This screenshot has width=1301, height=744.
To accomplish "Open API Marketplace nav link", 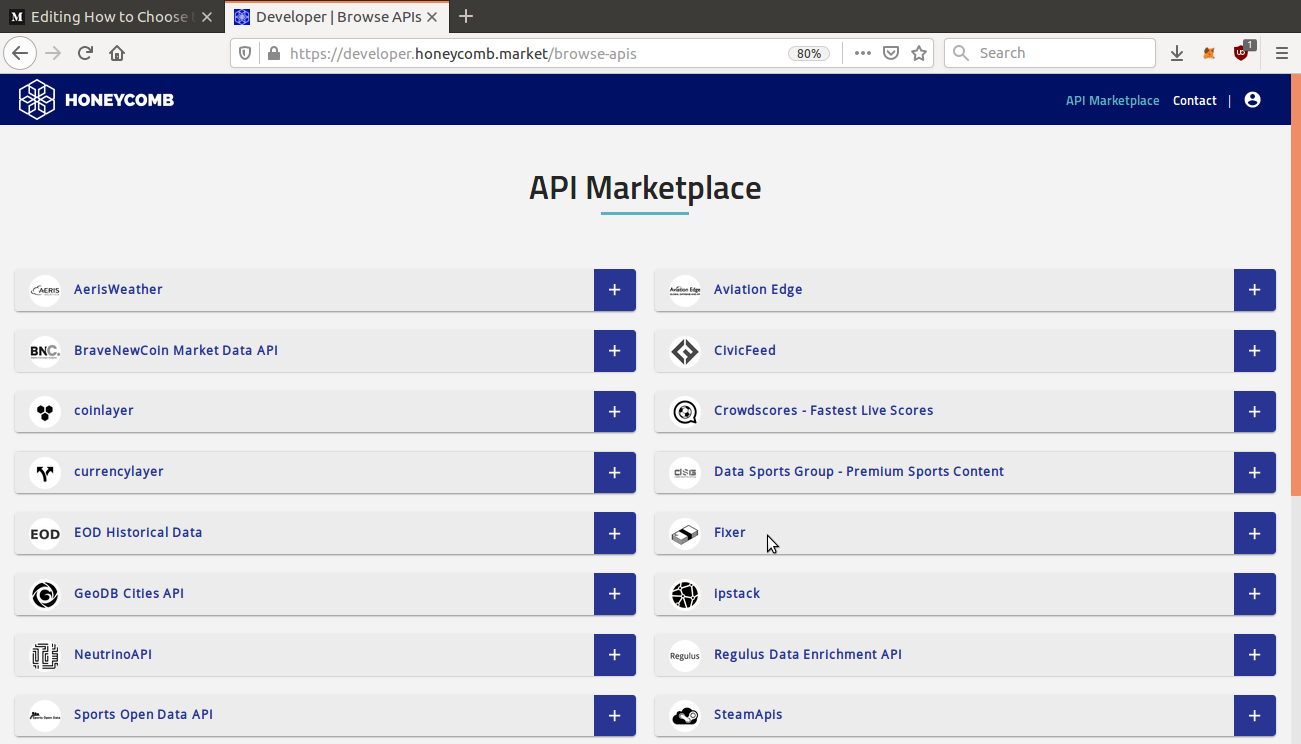I will pyautogui.click(x=1112, y=101).
